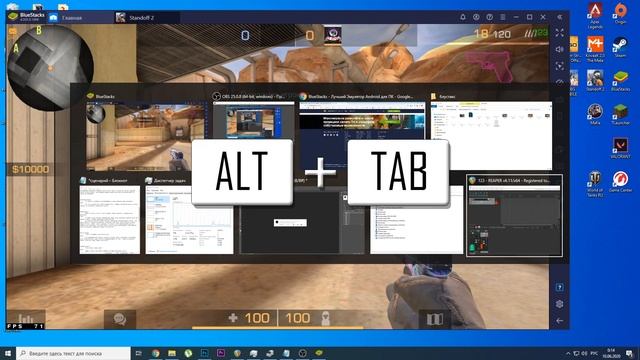Image resolution: width=640 pixels, height=360 pixels.
Task: Tap the in-game circular minimap
Action: (x=50, y=68)
